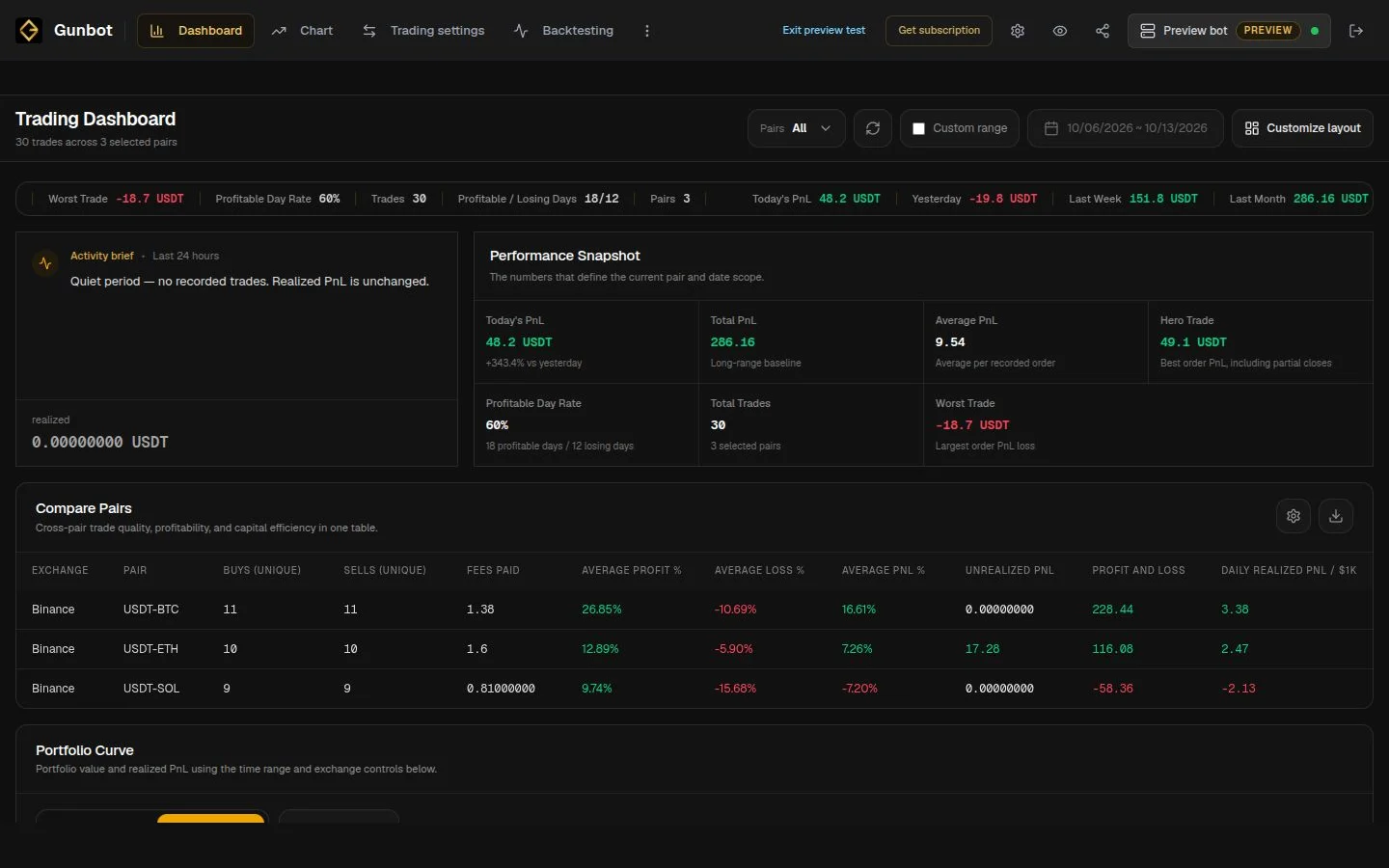Click the Get subscription button
Image resolution: width=1389 pixels, height=868 pixels.
939,31
